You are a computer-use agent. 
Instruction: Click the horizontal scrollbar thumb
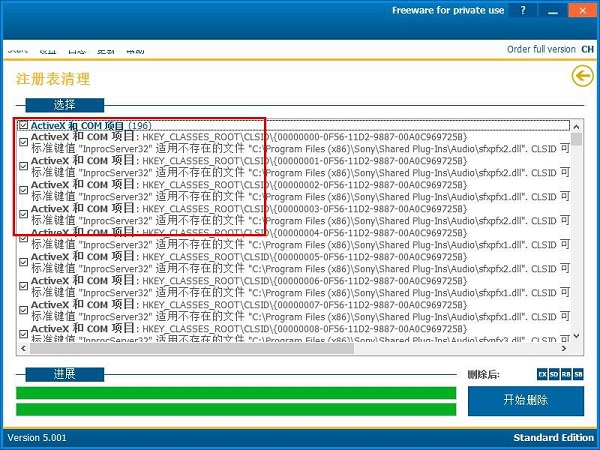click(x=192, y=348)
